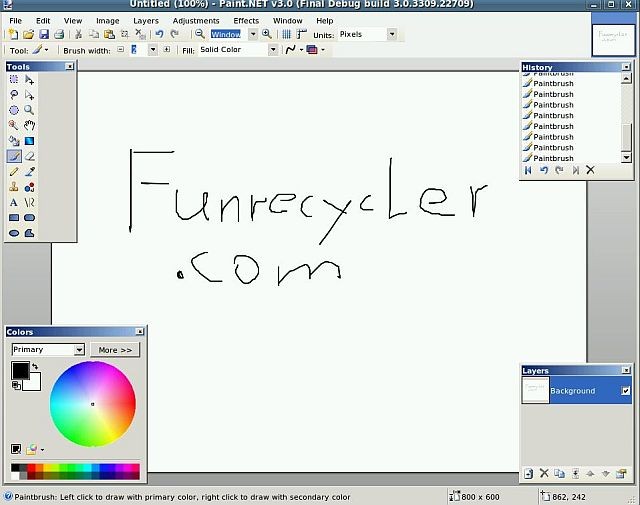Add new layer in Layers panel

pos(529,474)
